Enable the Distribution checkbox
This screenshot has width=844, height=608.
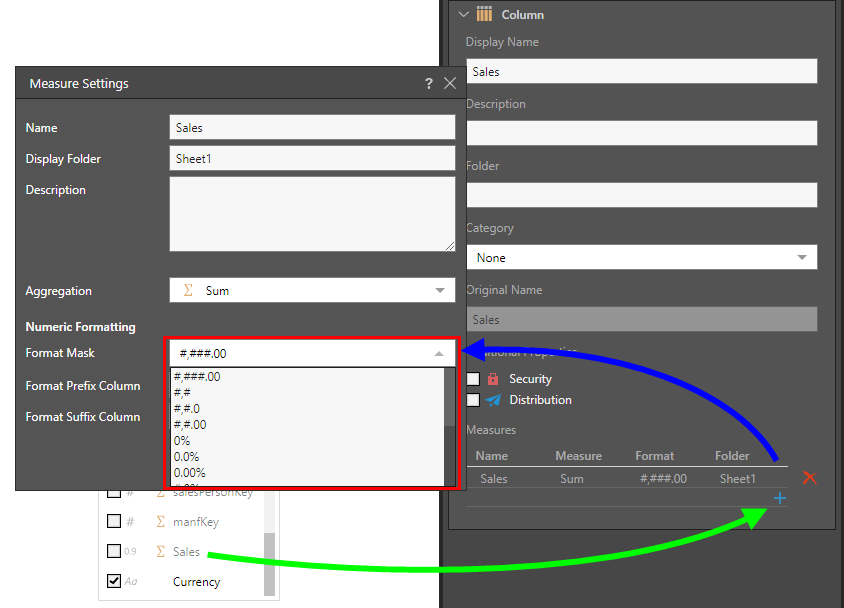(x=473, y=400)
